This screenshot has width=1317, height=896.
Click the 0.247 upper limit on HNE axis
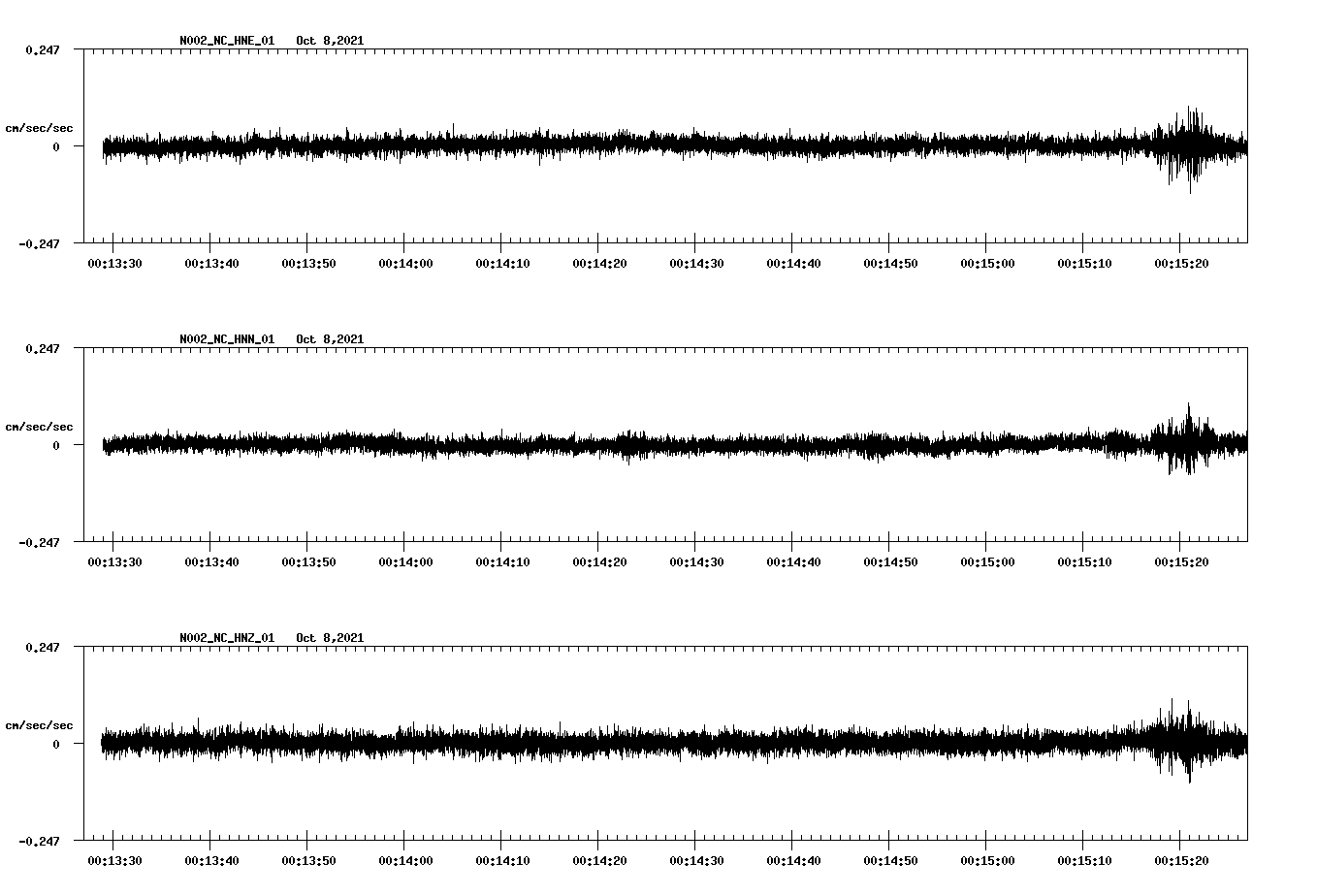coord(42,49)
